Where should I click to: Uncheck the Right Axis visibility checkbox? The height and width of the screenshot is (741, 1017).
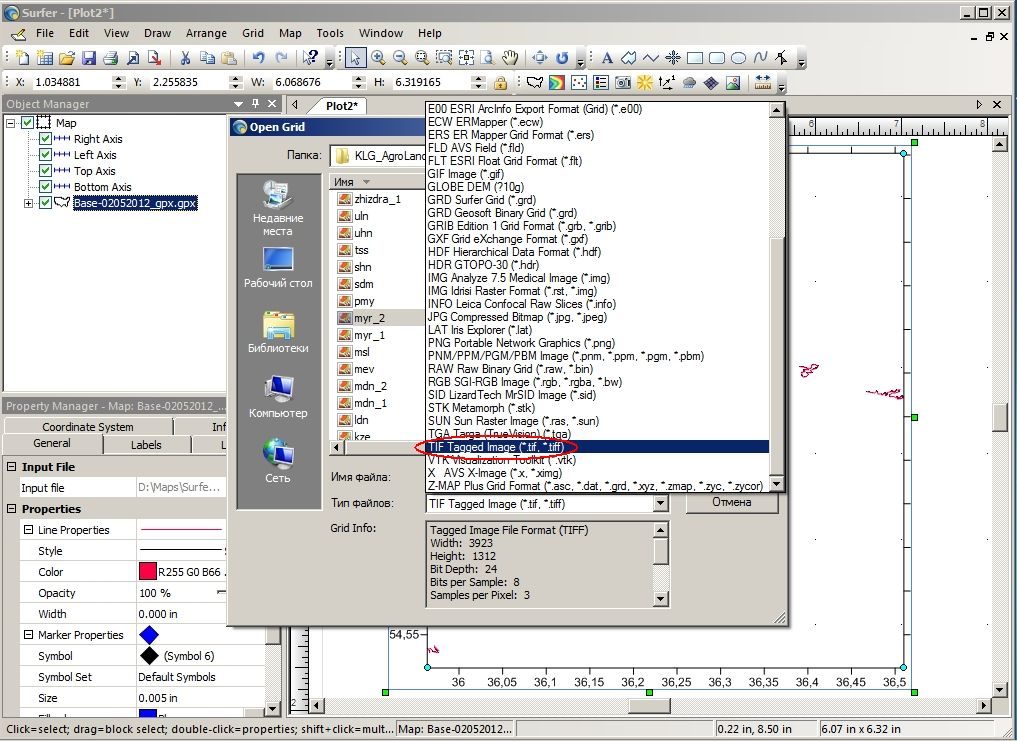45,138
